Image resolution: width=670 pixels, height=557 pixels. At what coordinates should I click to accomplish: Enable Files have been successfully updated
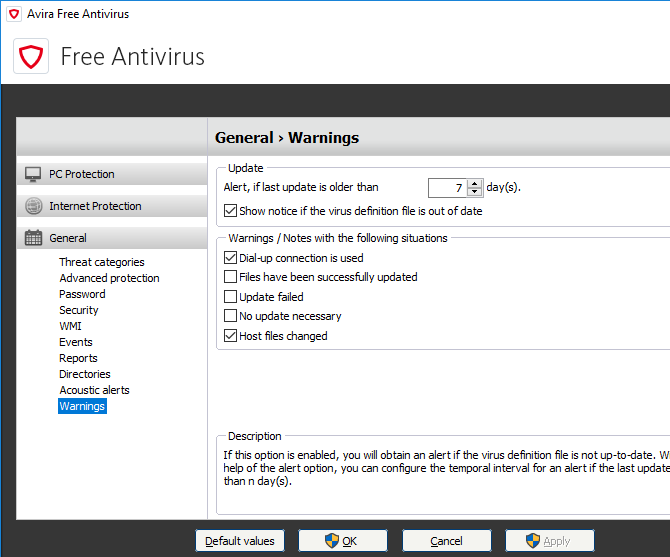(230, 277)
